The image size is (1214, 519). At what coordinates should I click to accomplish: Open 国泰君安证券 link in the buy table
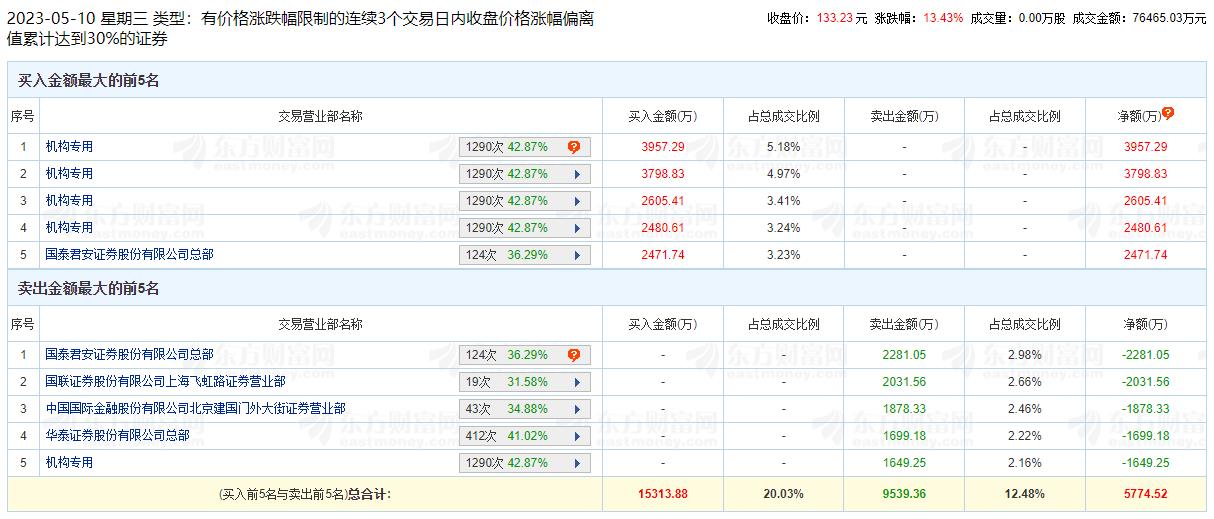click(129, 255)
